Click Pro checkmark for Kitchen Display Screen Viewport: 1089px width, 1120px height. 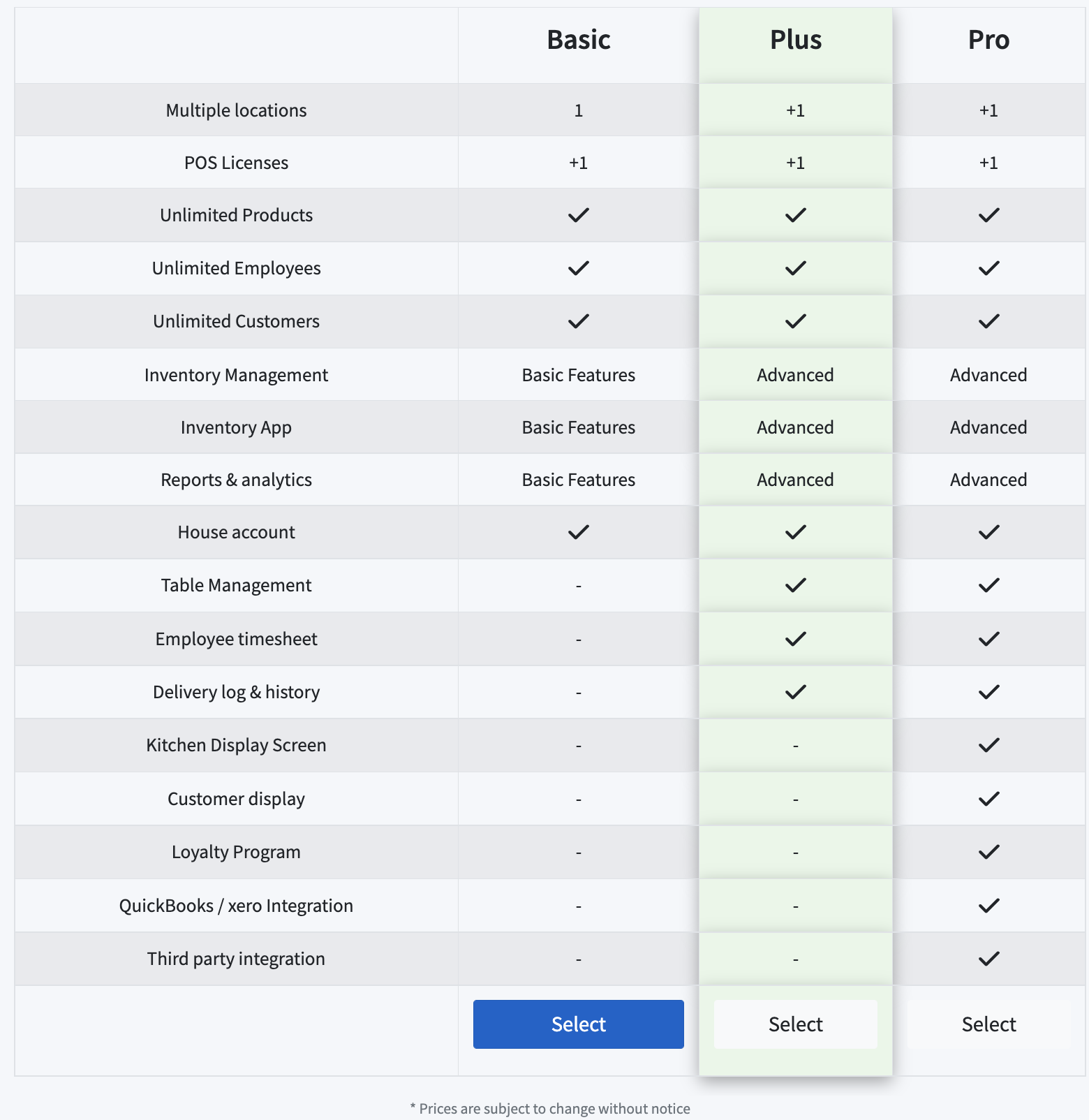(988, 745)
